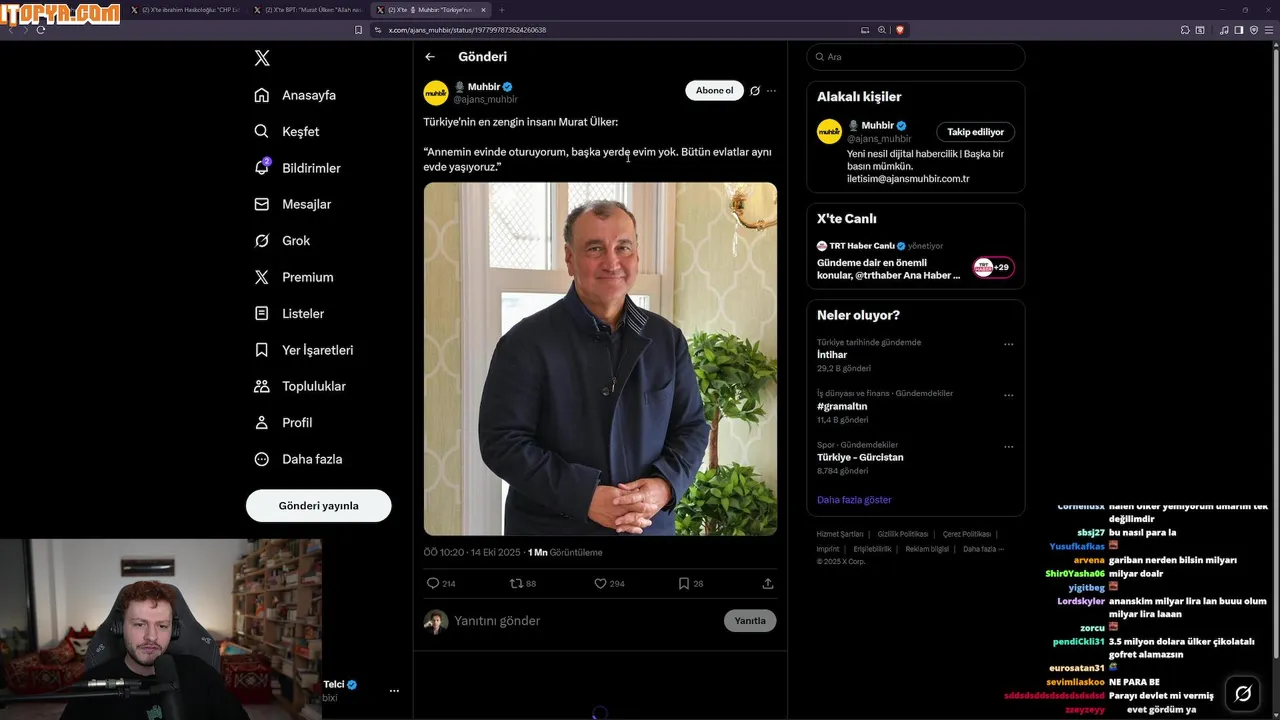
Task: Open a new browser tab
Action: (x=502, y=9)
